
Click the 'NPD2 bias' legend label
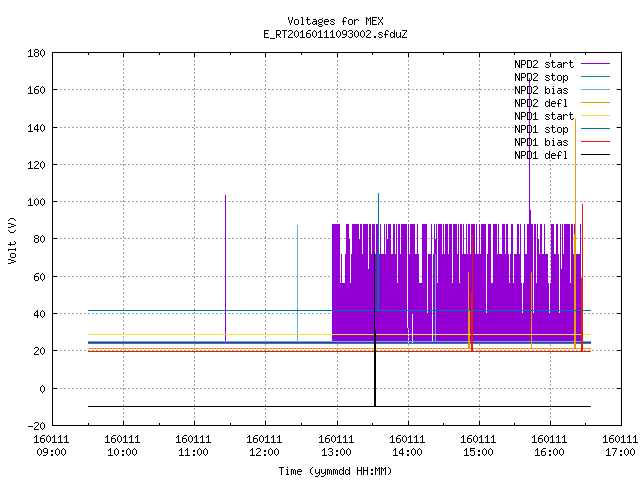(x=541, y=90)
